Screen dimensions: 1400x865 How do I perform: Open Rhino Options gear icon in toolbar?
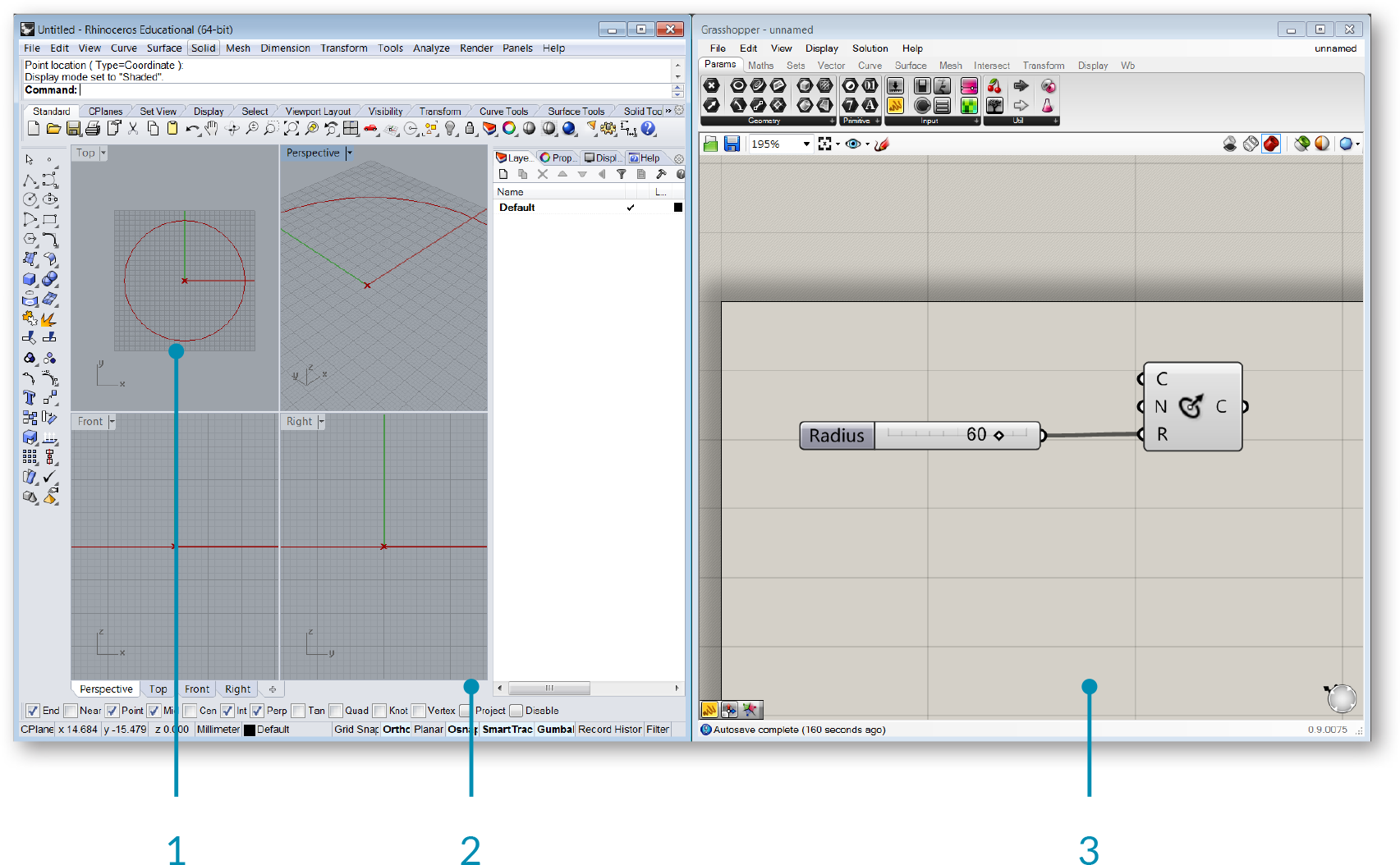pos(608,128)
